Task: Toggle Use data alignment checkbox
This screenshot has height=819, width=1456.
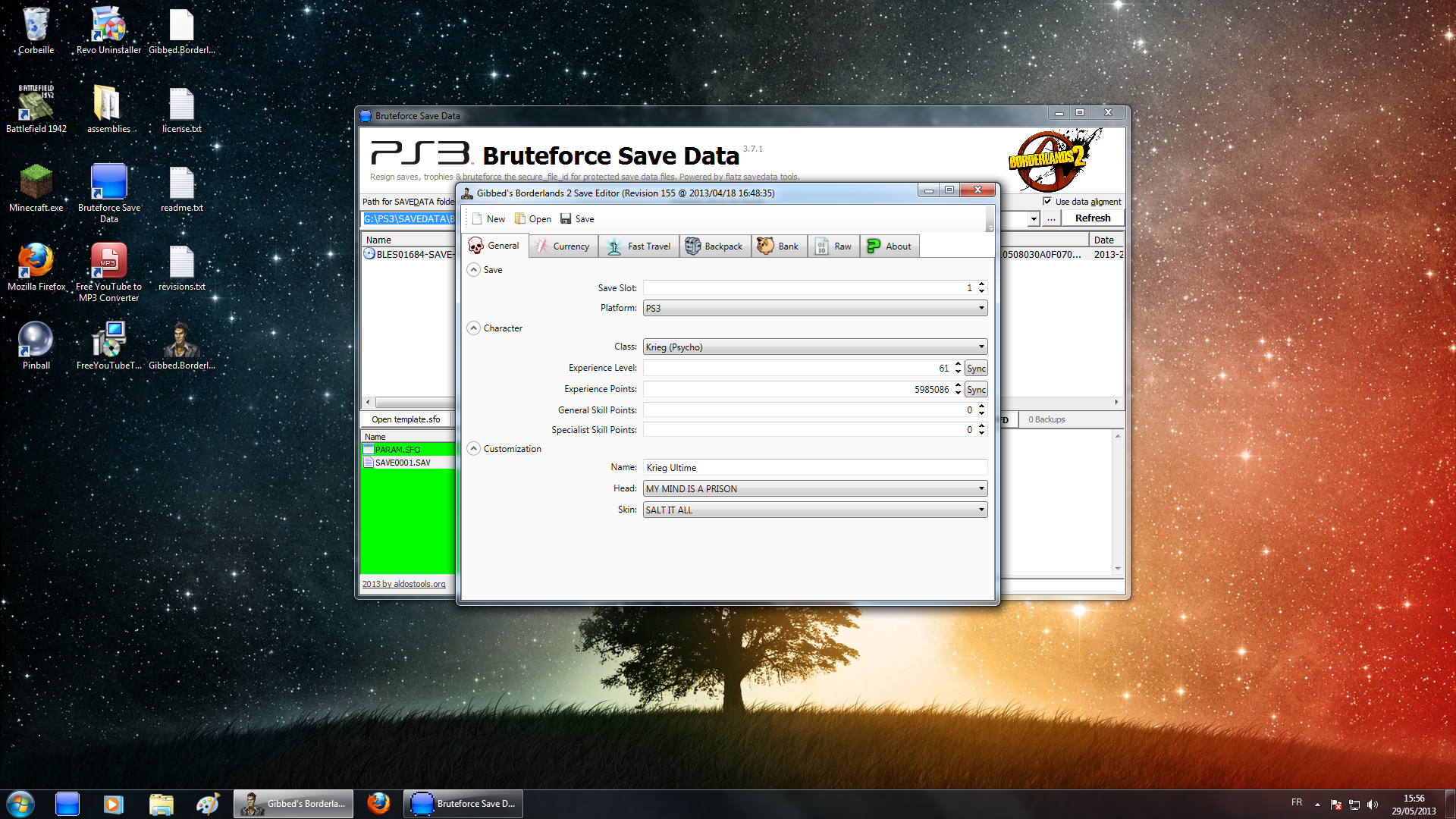Action: tap(1047, 202)
